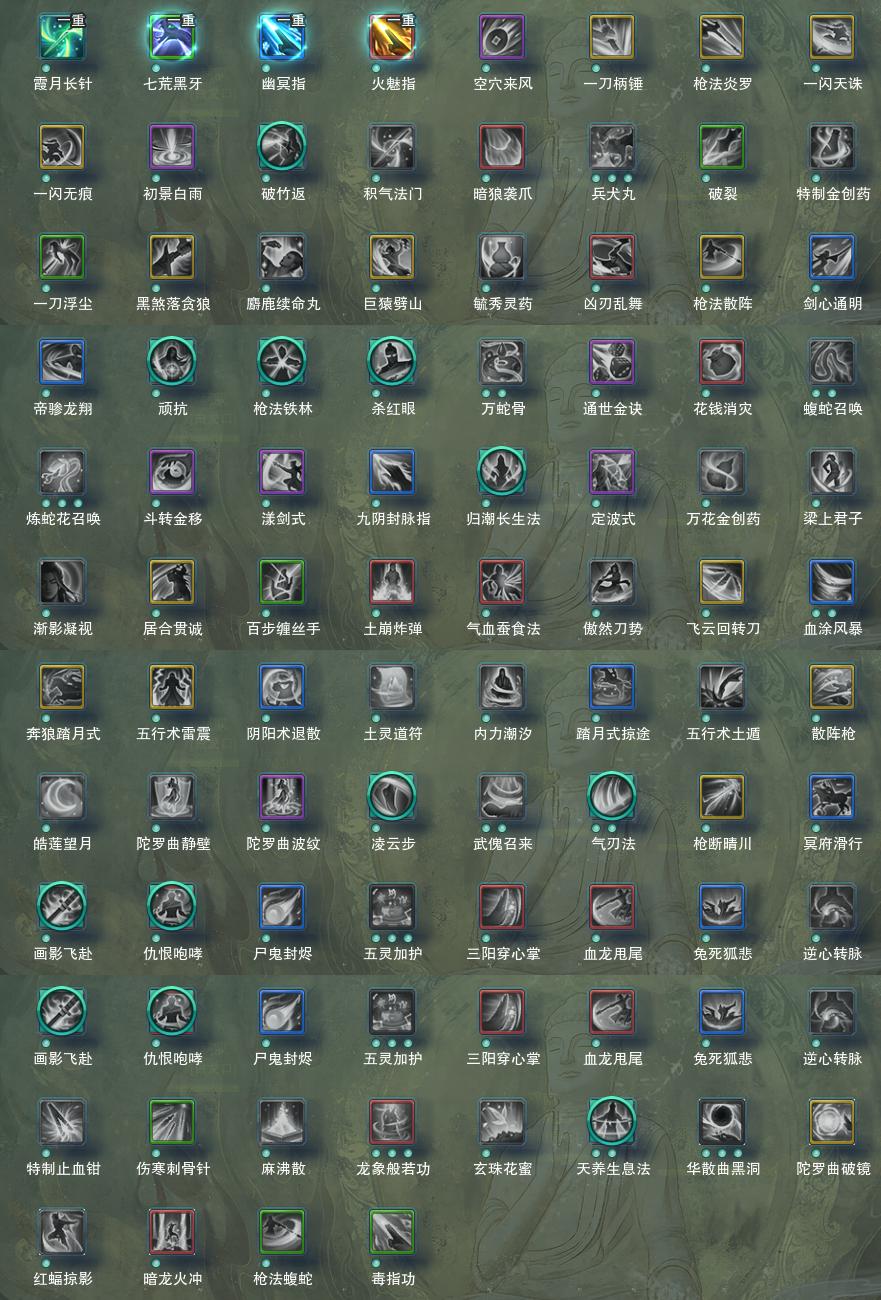Choose the 幽冥指 skill icon
Screen dimensions: 881x1300
tap(282, 37)
